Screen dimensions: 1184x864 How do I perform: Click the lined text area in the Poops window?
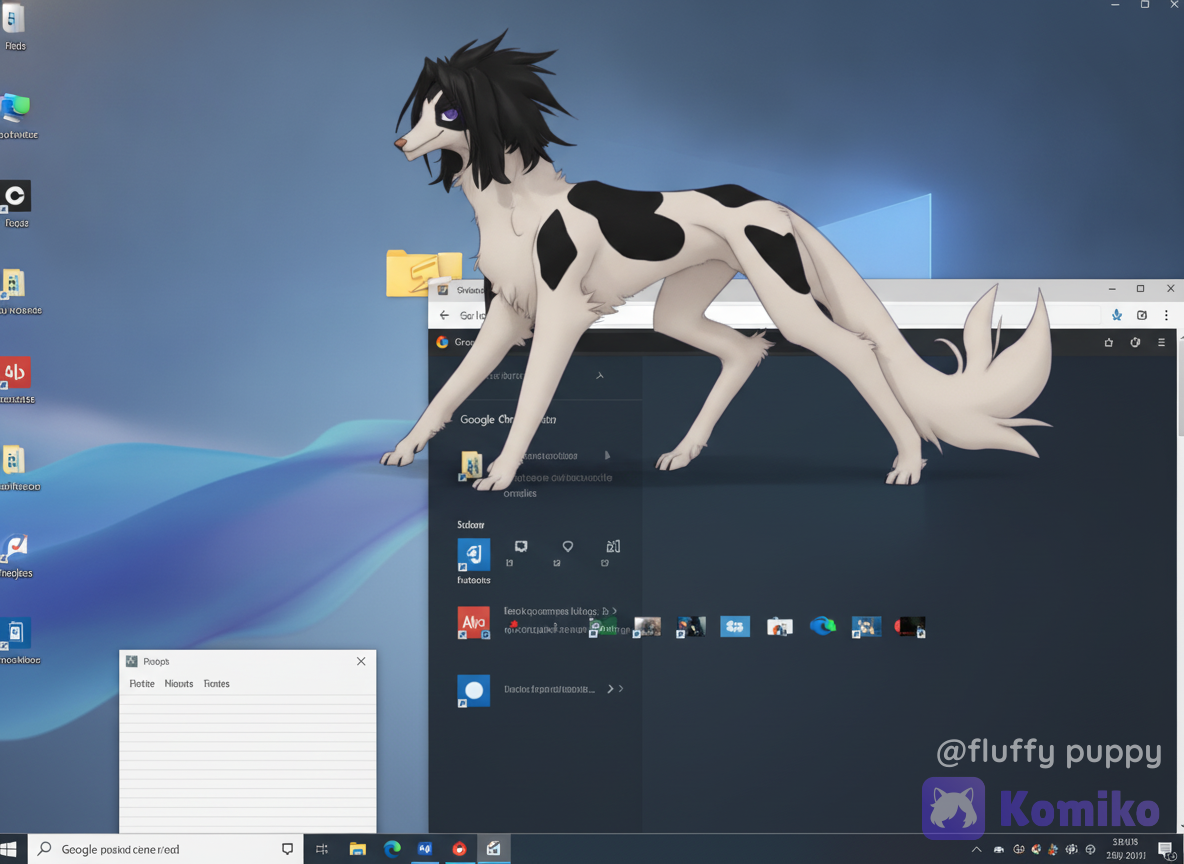[248, 763]
